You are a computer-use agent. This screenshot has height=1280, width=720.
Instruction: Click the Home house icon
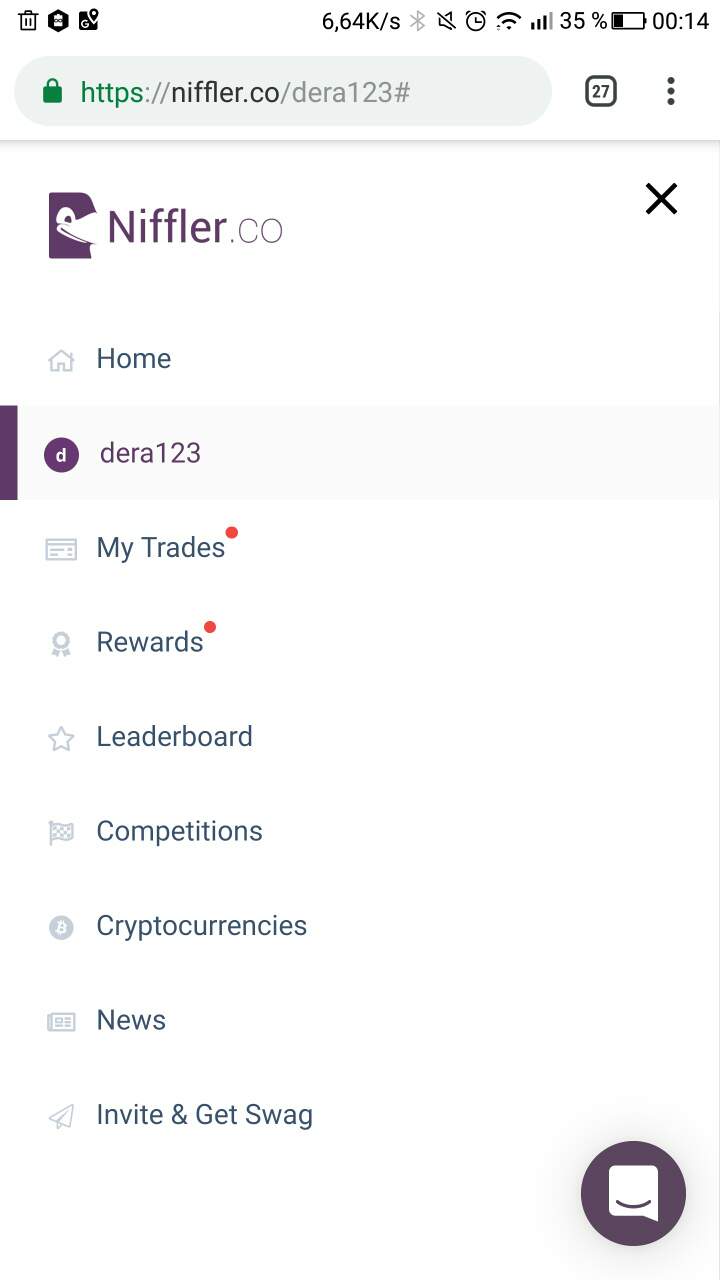point(61,360)
